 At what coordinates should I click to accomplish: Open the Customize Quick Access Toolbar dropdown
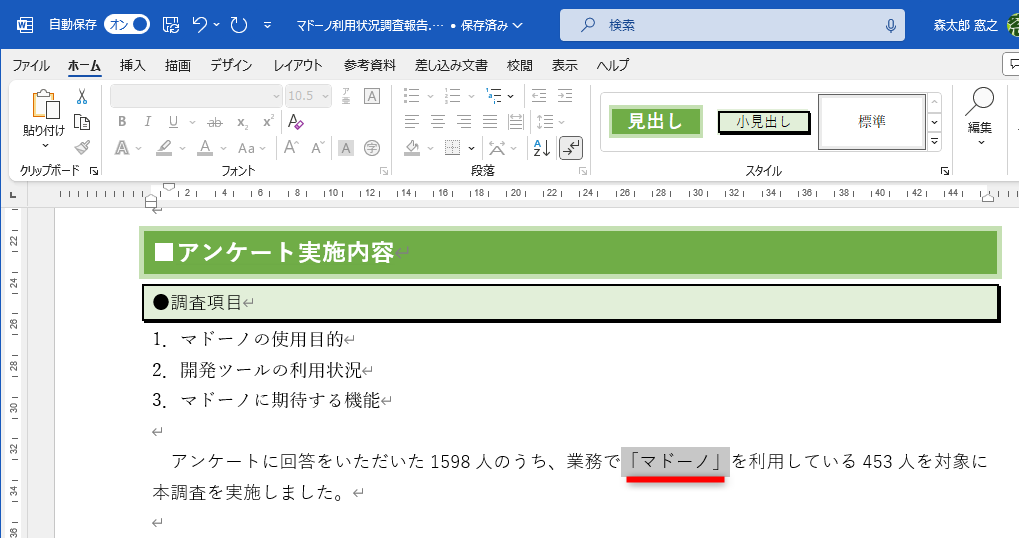point(267,25)
